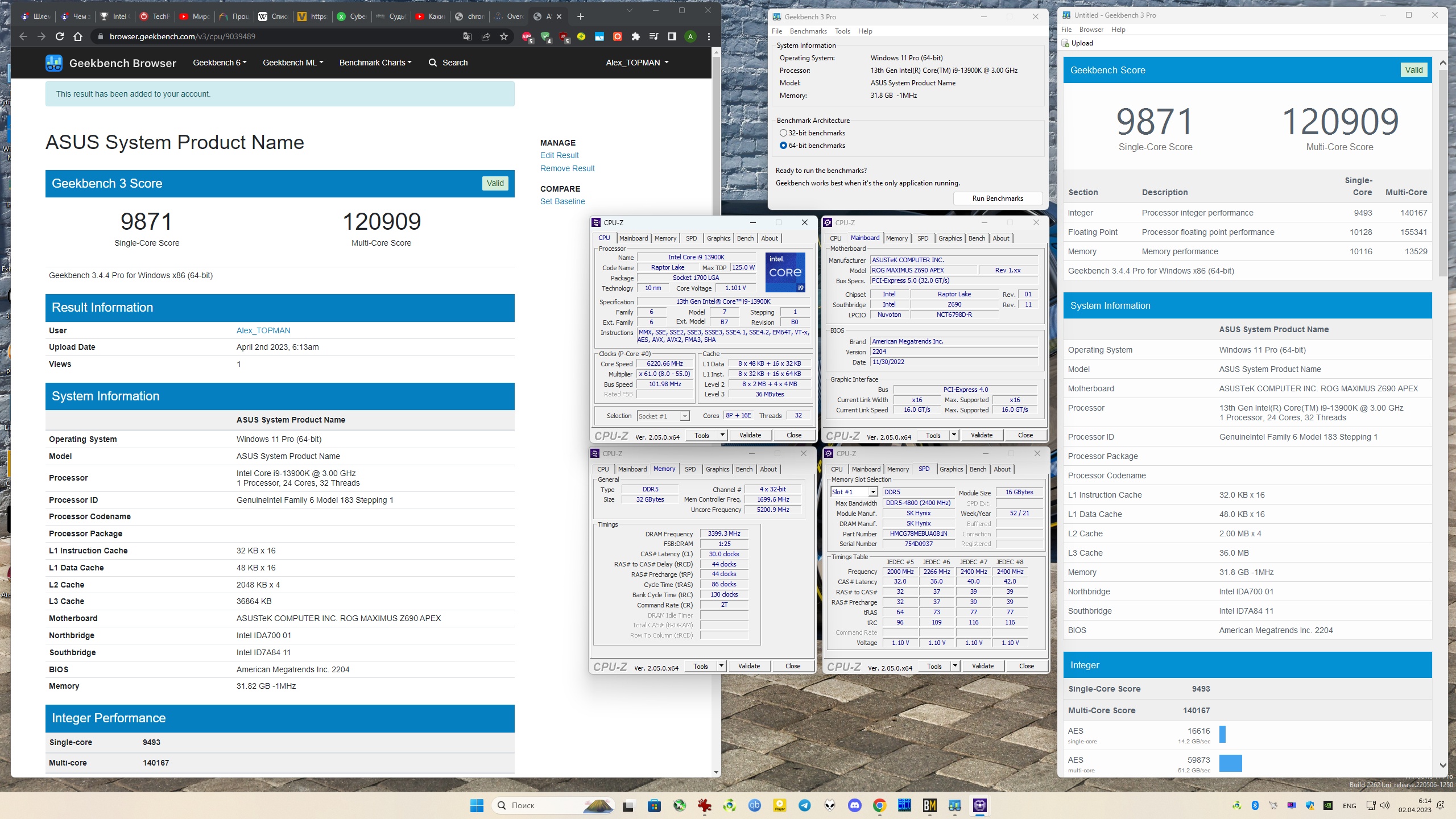Select 64-bit benchmarks radio button
Screen dimensions: 1456x819
[x=783, y=146]
